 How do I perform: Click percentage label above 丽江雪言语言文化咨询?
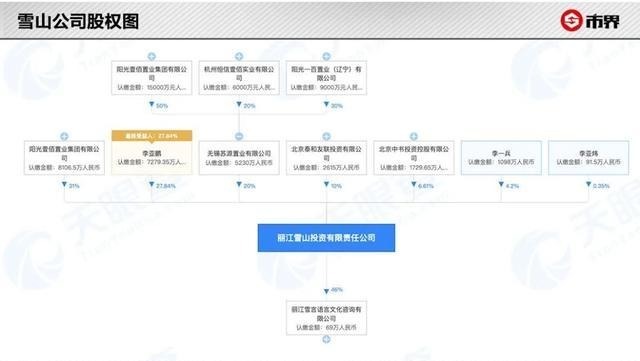(x=336, y=290)
